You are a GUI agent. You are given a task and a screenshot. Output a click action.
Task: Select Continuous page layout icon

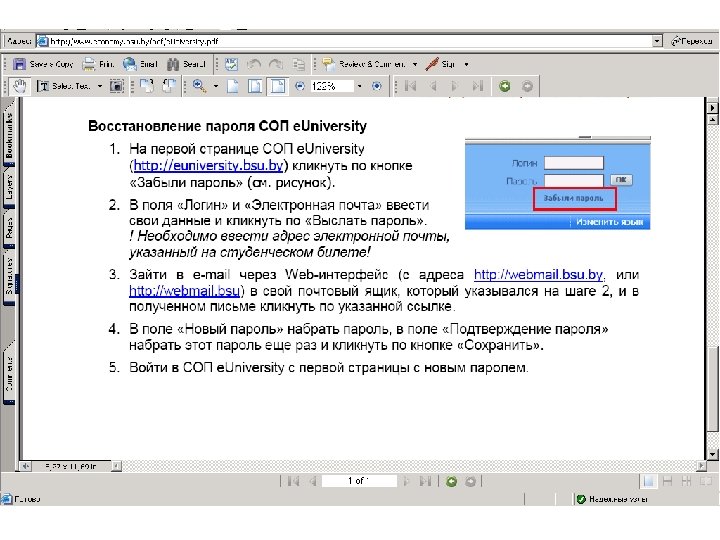668,481
